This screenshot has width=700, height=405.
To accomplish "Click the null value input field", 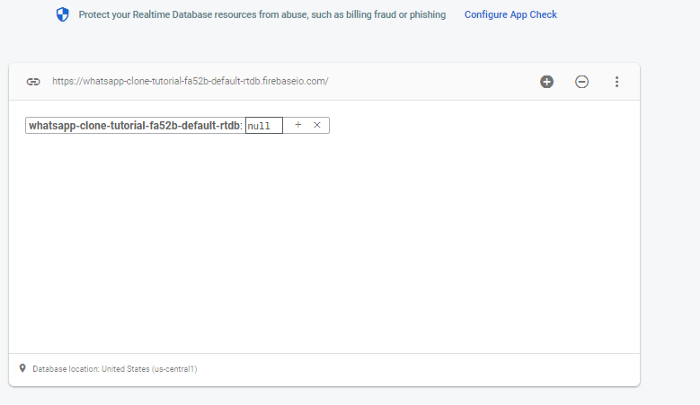I will coord(263,126).
